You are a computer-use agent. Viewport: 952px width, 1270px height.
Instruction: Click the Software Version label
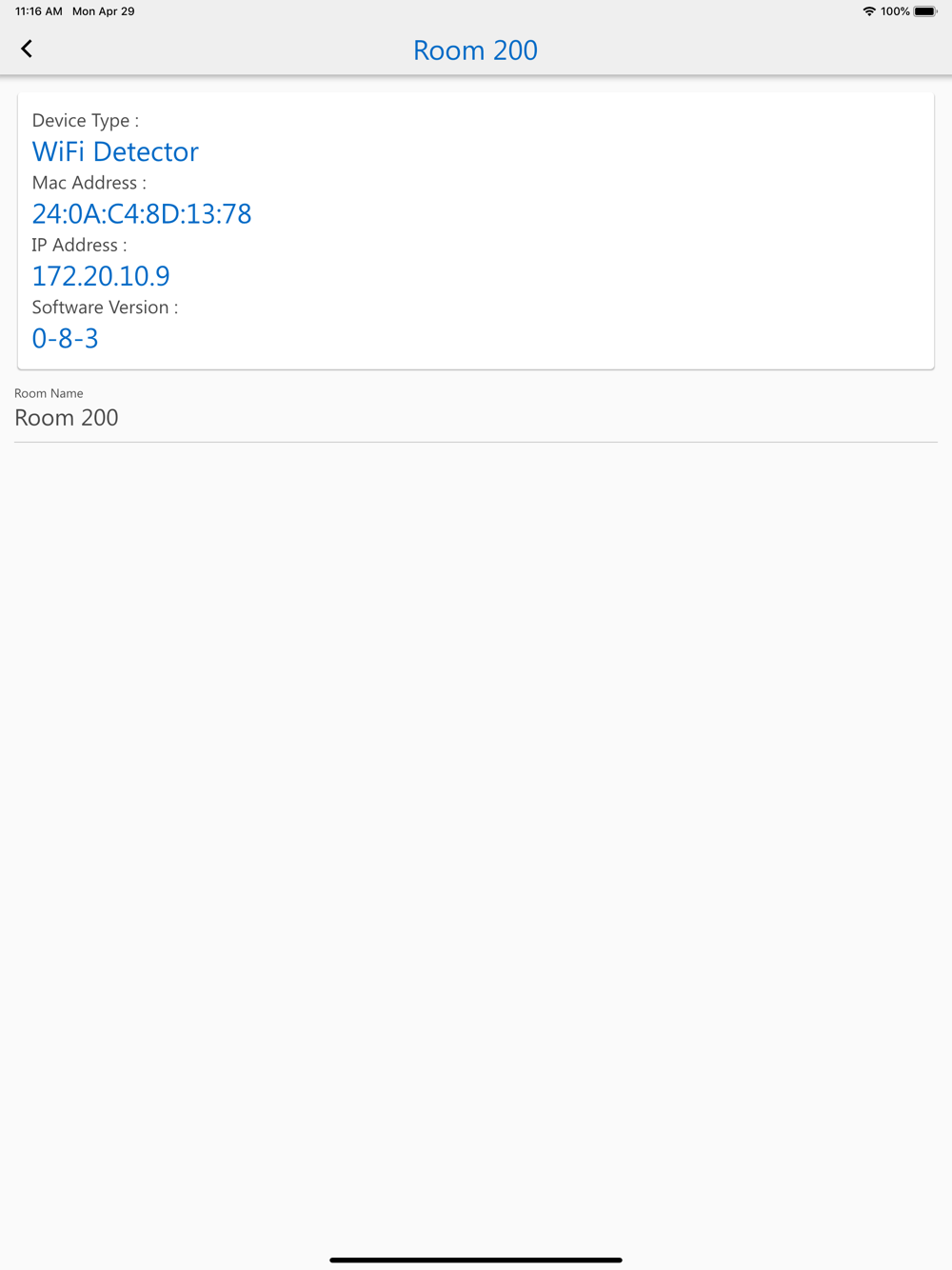tap(105, 308)
